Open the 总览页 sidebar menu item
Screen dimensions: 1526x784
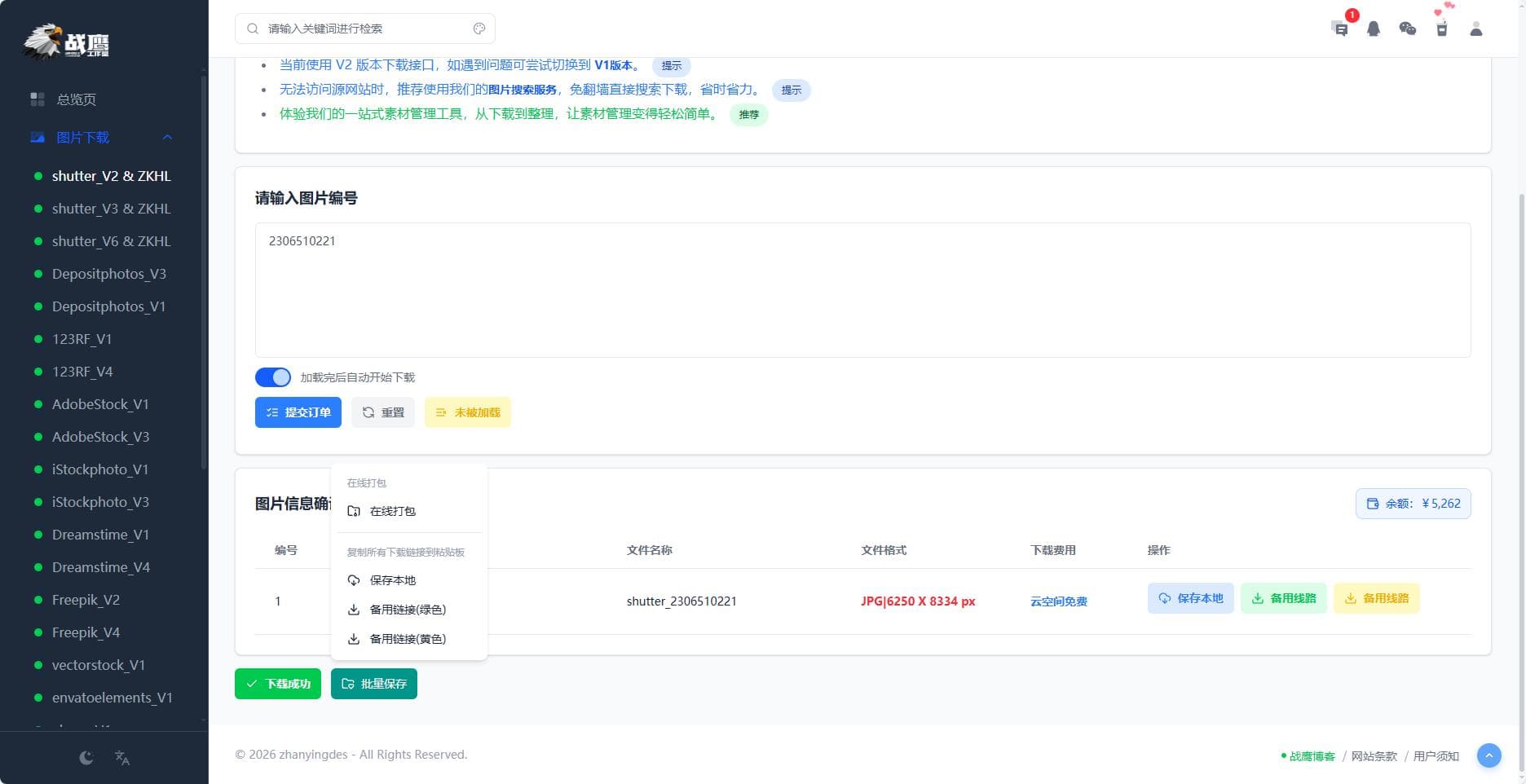pyautogui.click(x=75, y=99)
